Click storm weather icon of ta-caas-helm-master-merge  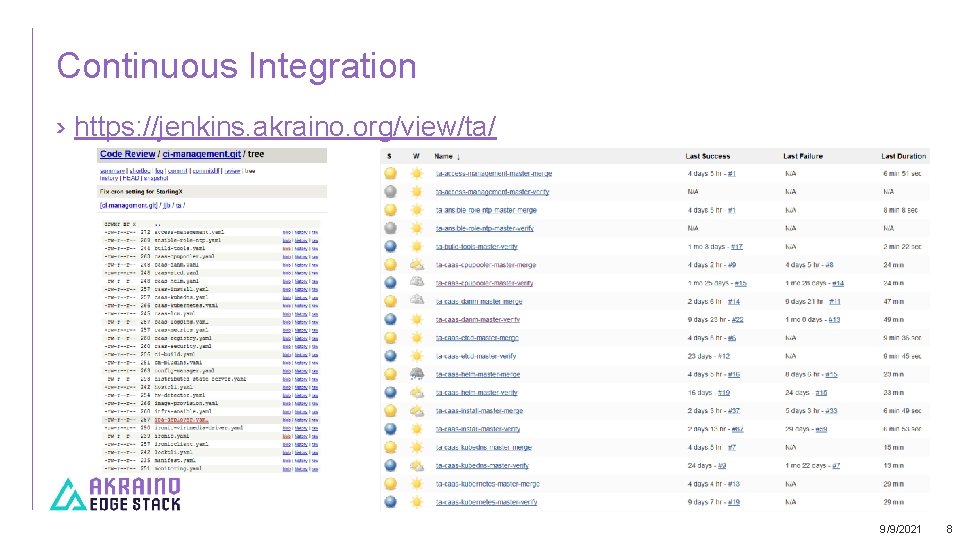coord(416,374)
